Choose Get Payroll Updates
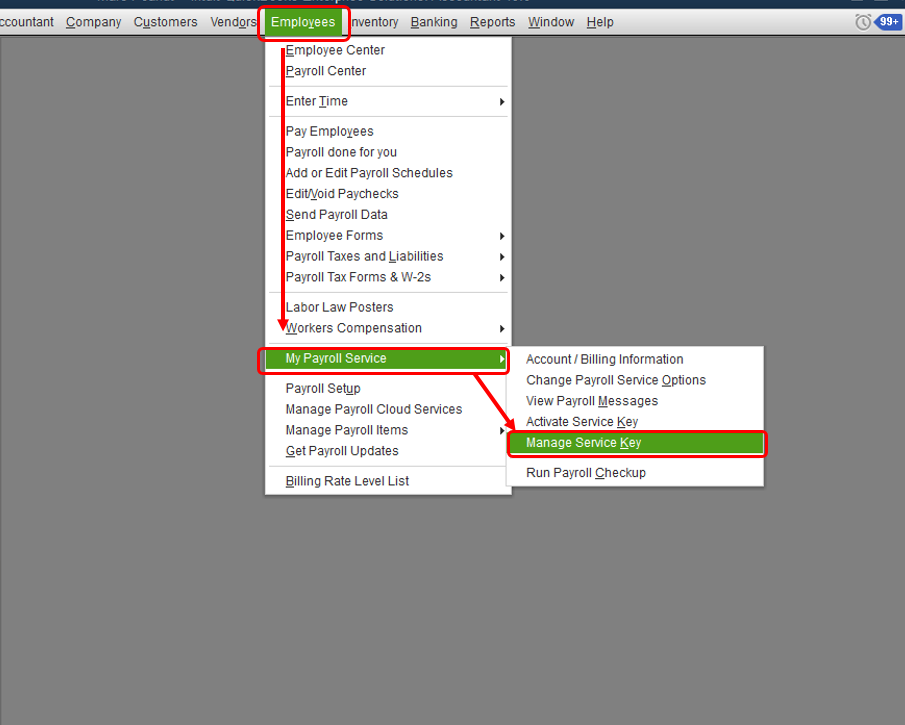This screenshot has width=905, height=725. point(388,451)
